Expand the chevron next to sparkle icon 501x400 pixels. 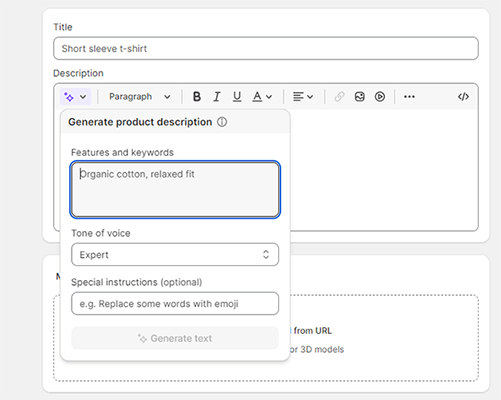83,97
